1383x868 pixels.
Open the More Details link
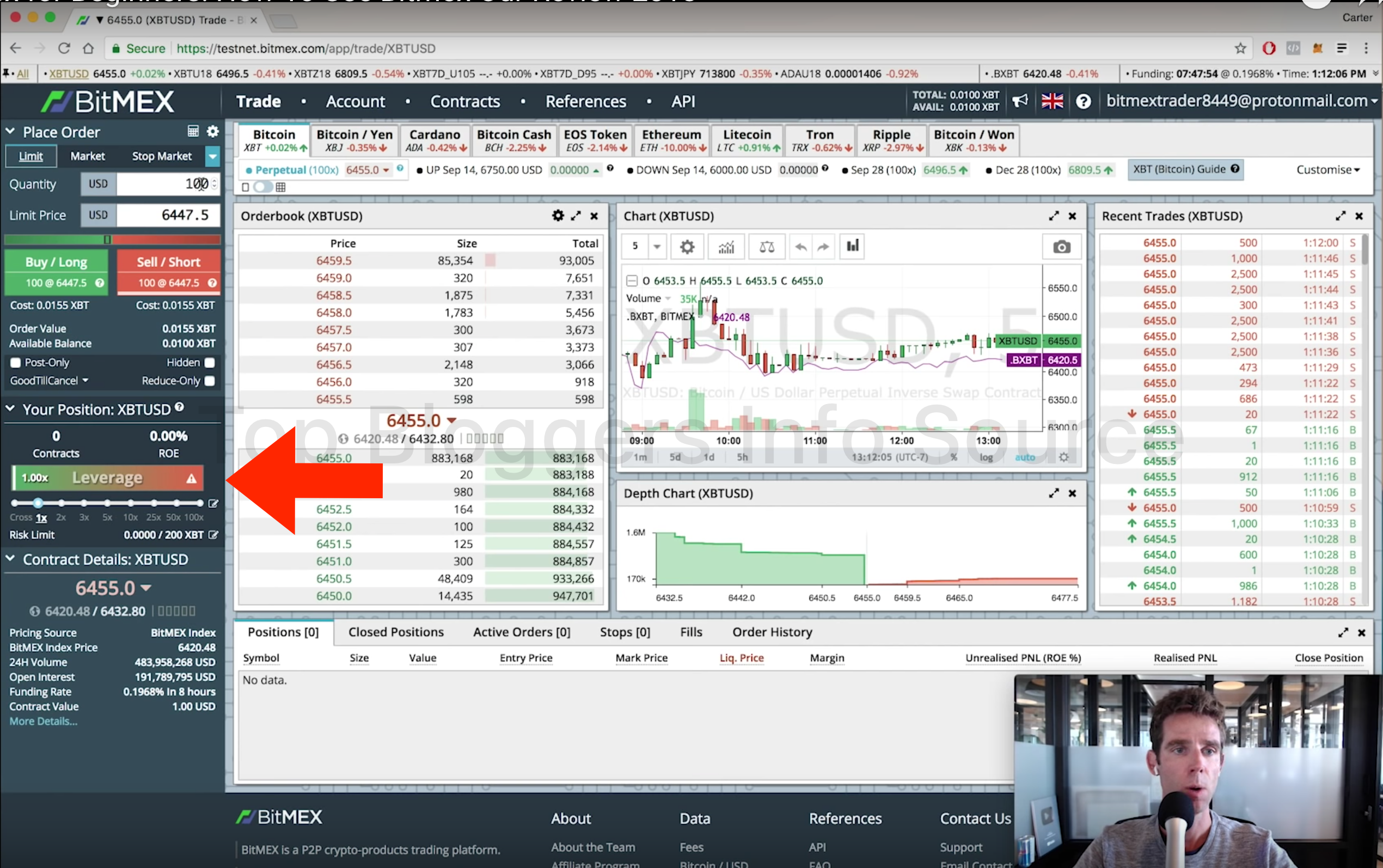pos(43,722)
